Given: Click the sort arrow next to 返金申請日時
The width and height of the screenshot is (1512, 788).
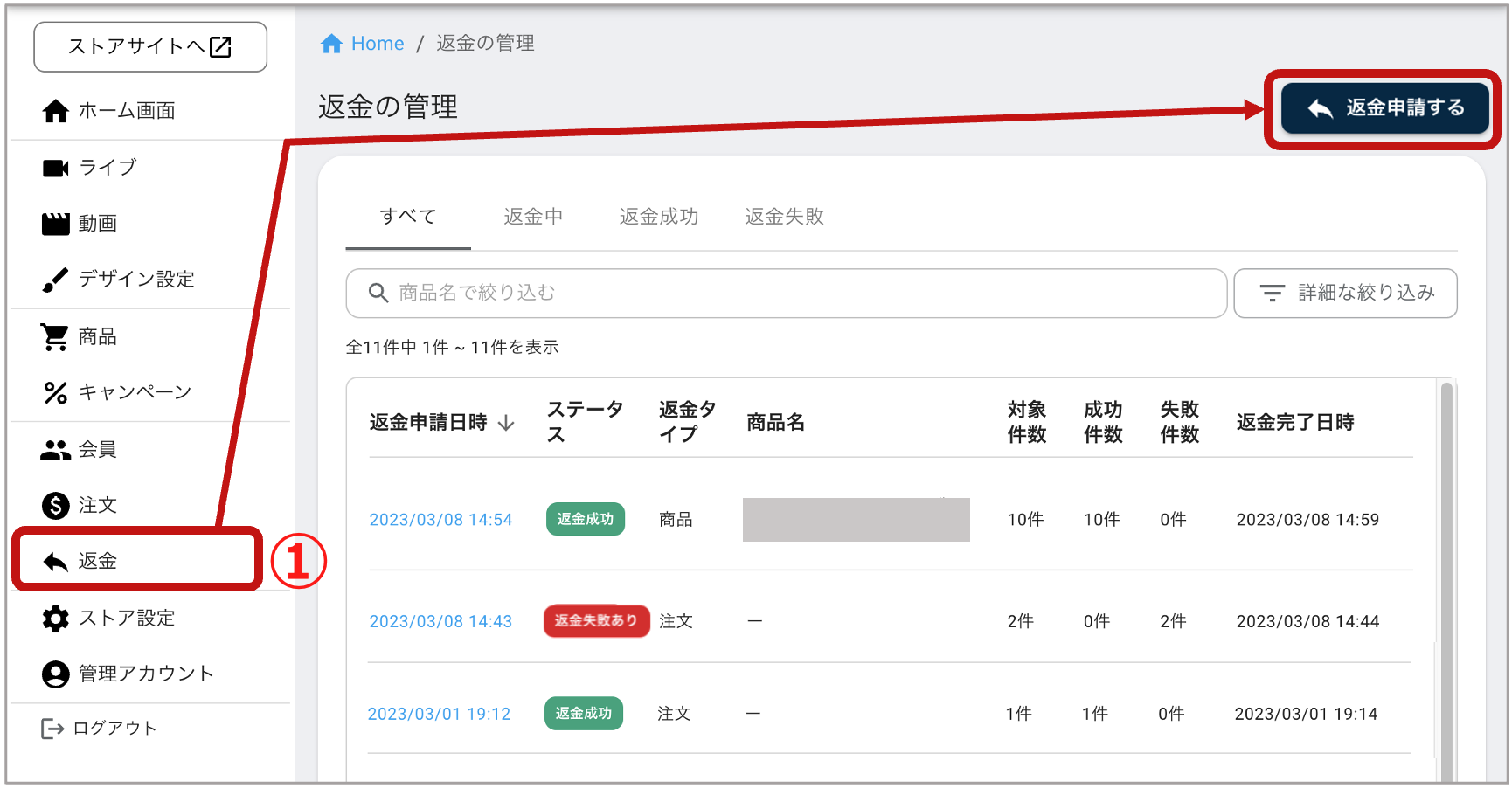Looking at the screenshot, I should point(506,424).
